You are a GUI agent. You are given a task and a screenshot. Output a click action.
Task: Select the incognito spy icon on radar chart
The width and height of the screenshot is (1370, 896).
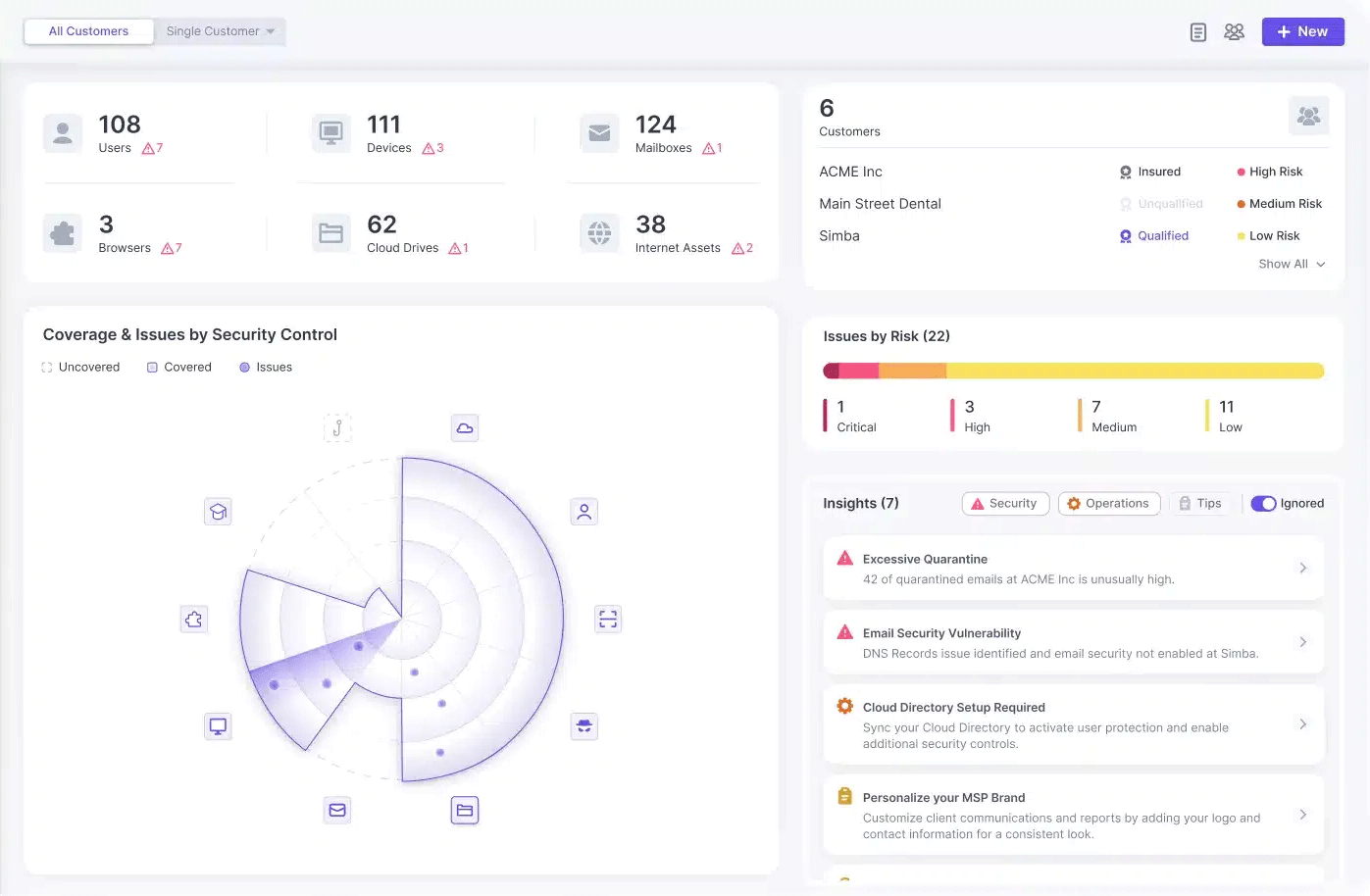tap(584, 726)
